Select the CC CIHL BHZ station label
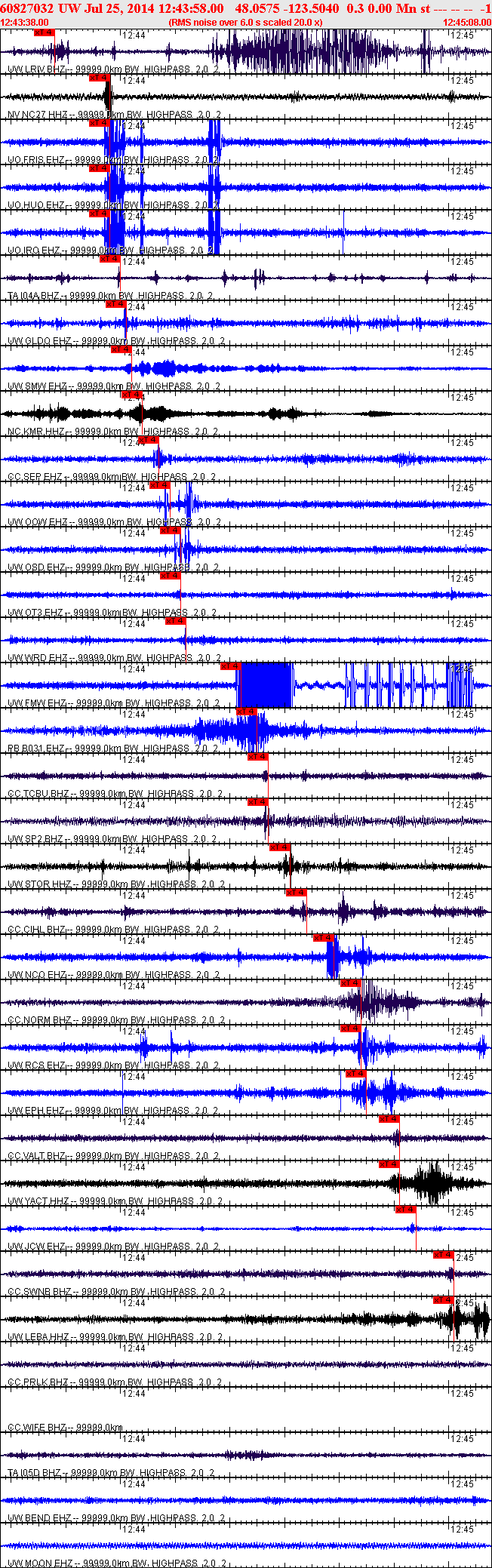The width and height of the screenshot is (492, 1568). tap(37, 930)
